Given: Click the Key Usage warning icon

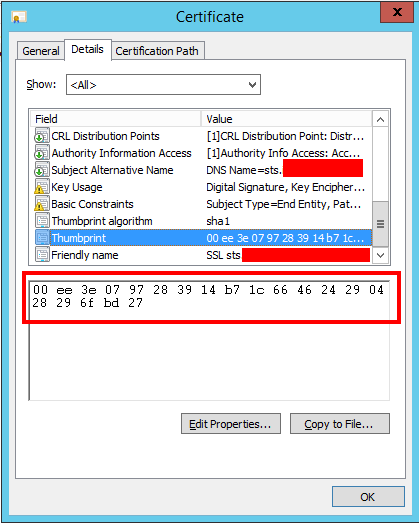Looking at the screenshot, I should pyautogui.click(x=42, y=187).
